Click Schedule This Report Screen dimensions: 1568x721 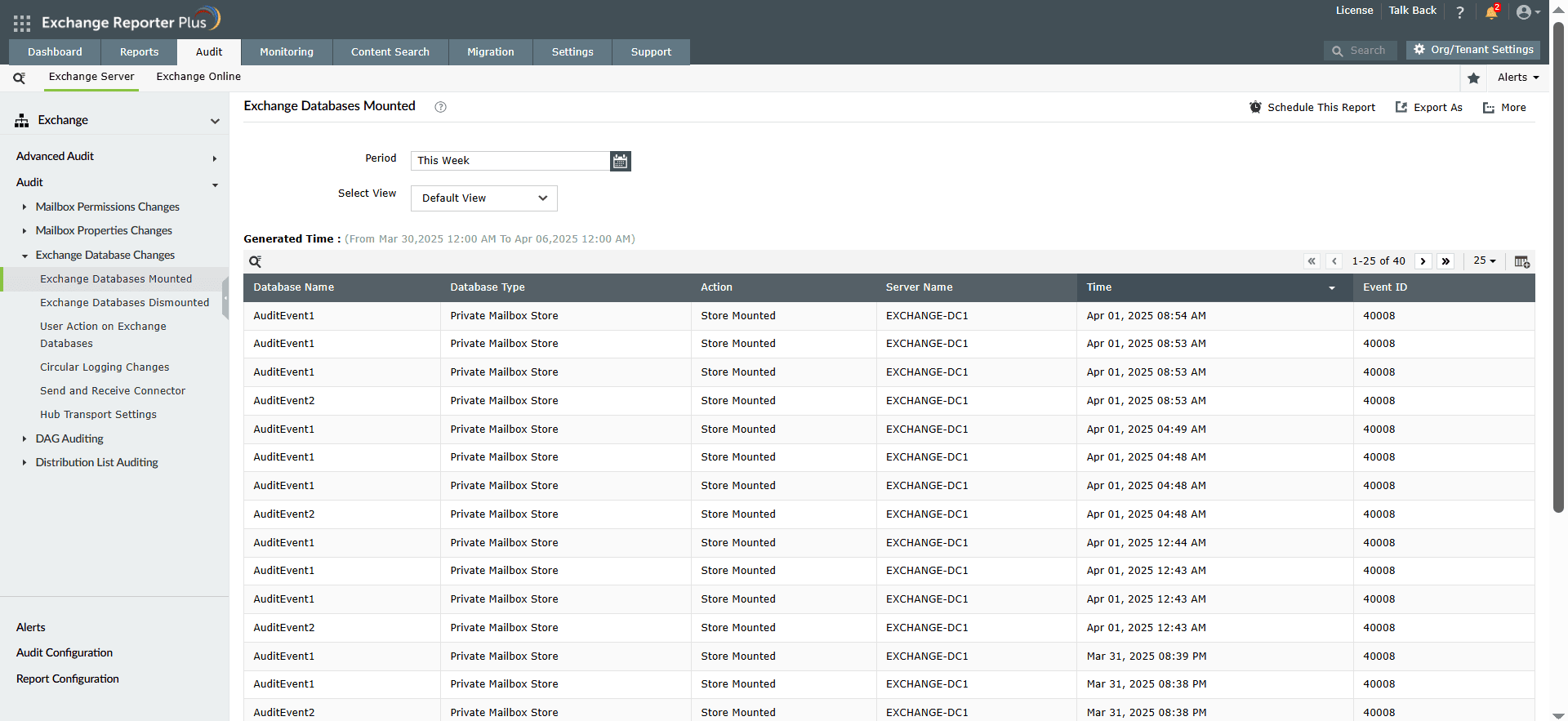click(1312, 108)
